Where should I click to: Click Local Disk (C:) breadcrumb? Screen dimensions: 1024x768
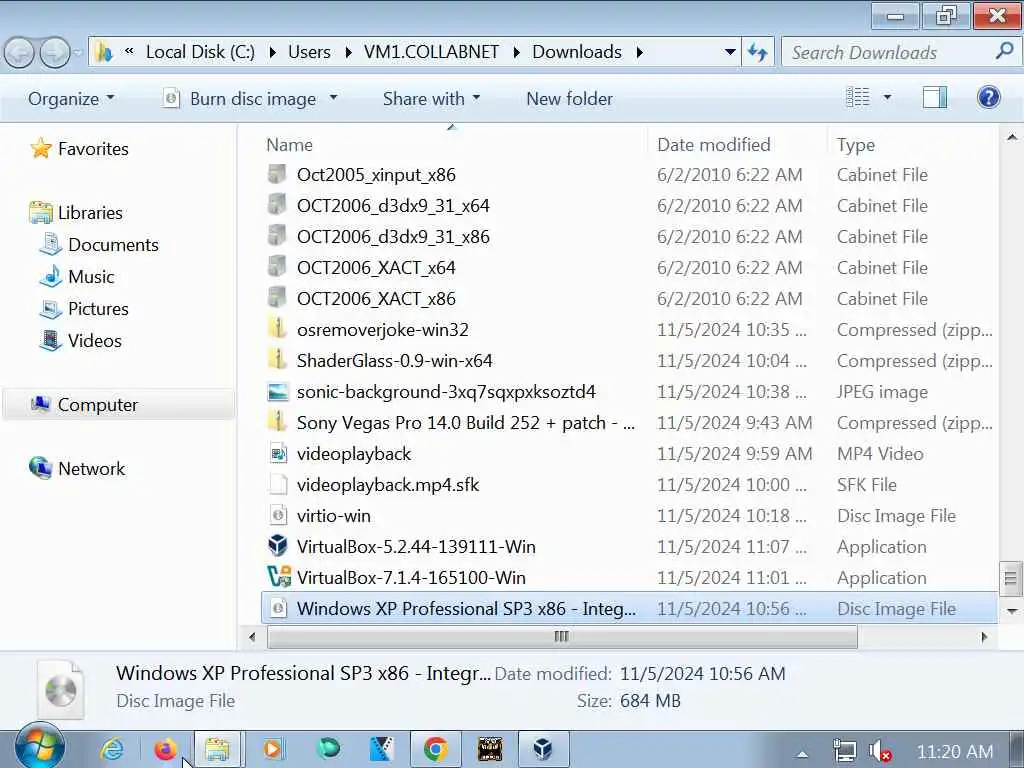point(200,52)
